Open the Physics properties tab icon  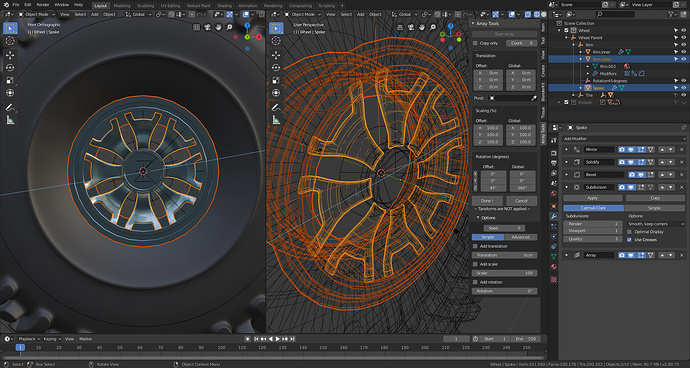[x=554, y=236]
